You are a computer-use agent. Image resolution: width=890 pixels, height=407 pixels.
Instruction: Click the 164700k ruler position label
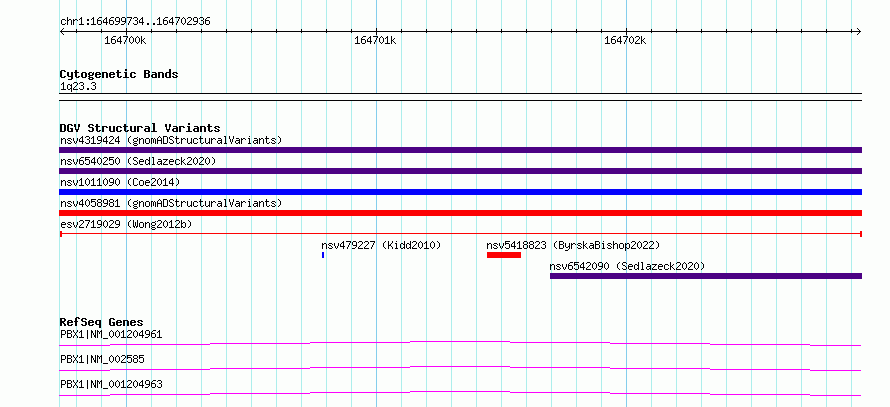(x=125, y=40)
